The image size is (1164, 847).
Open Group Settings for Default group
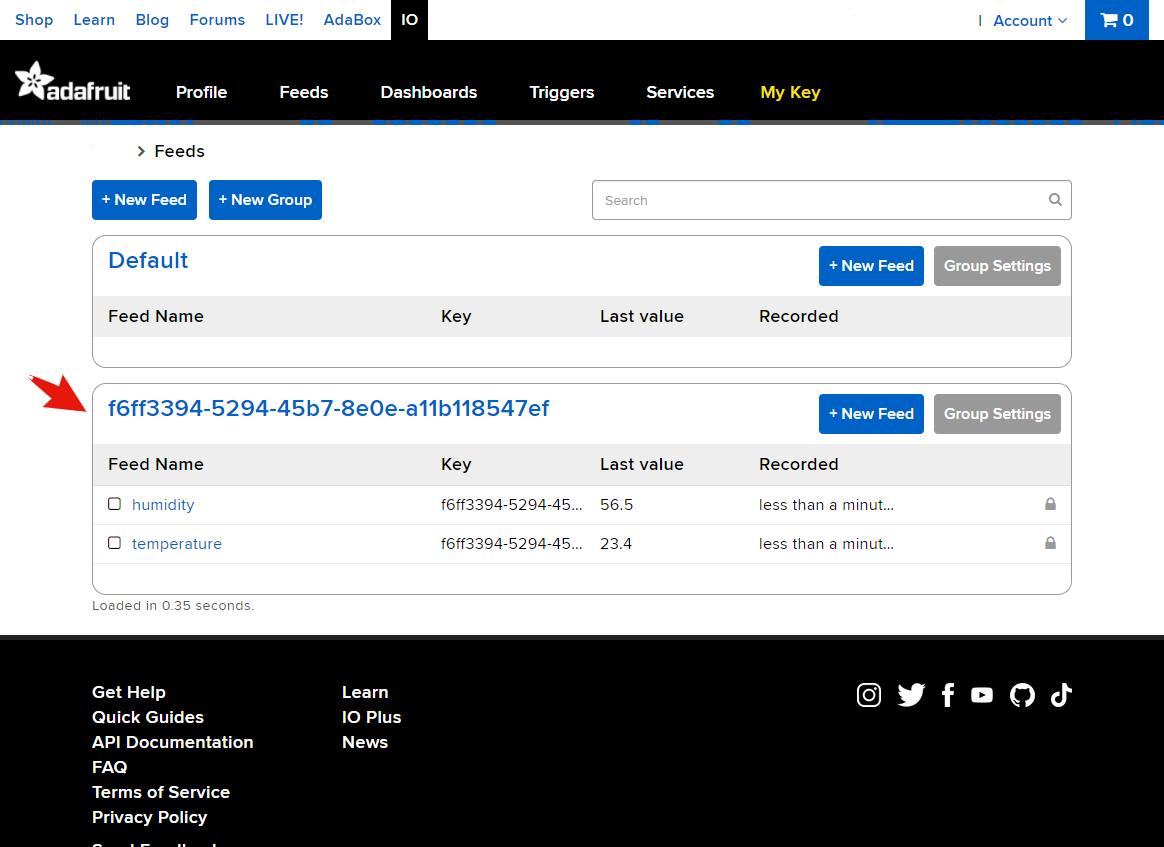click(x=997, y=266)
